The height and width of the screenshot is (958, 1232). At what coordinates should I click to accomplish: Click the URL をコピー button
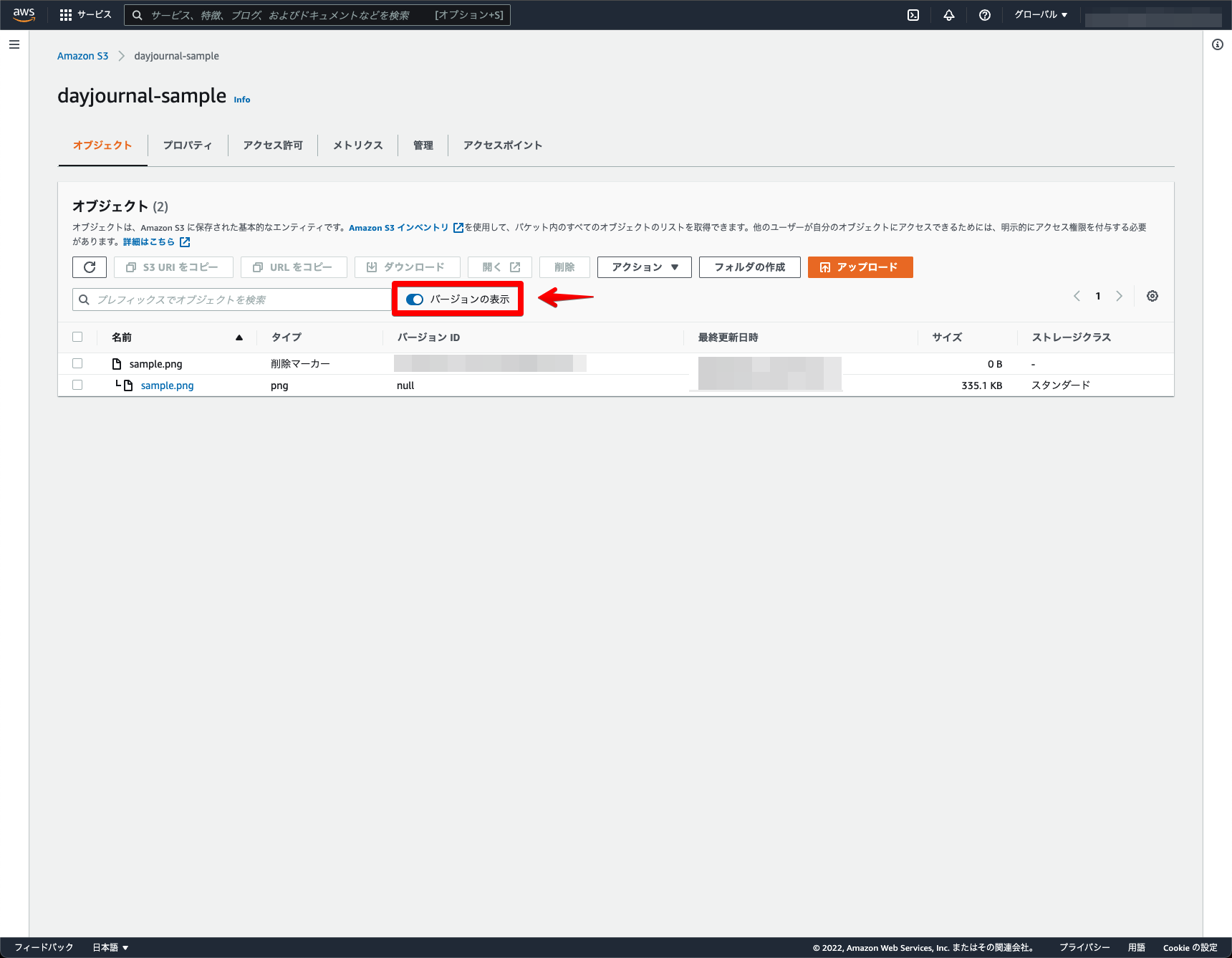(294, 267)
